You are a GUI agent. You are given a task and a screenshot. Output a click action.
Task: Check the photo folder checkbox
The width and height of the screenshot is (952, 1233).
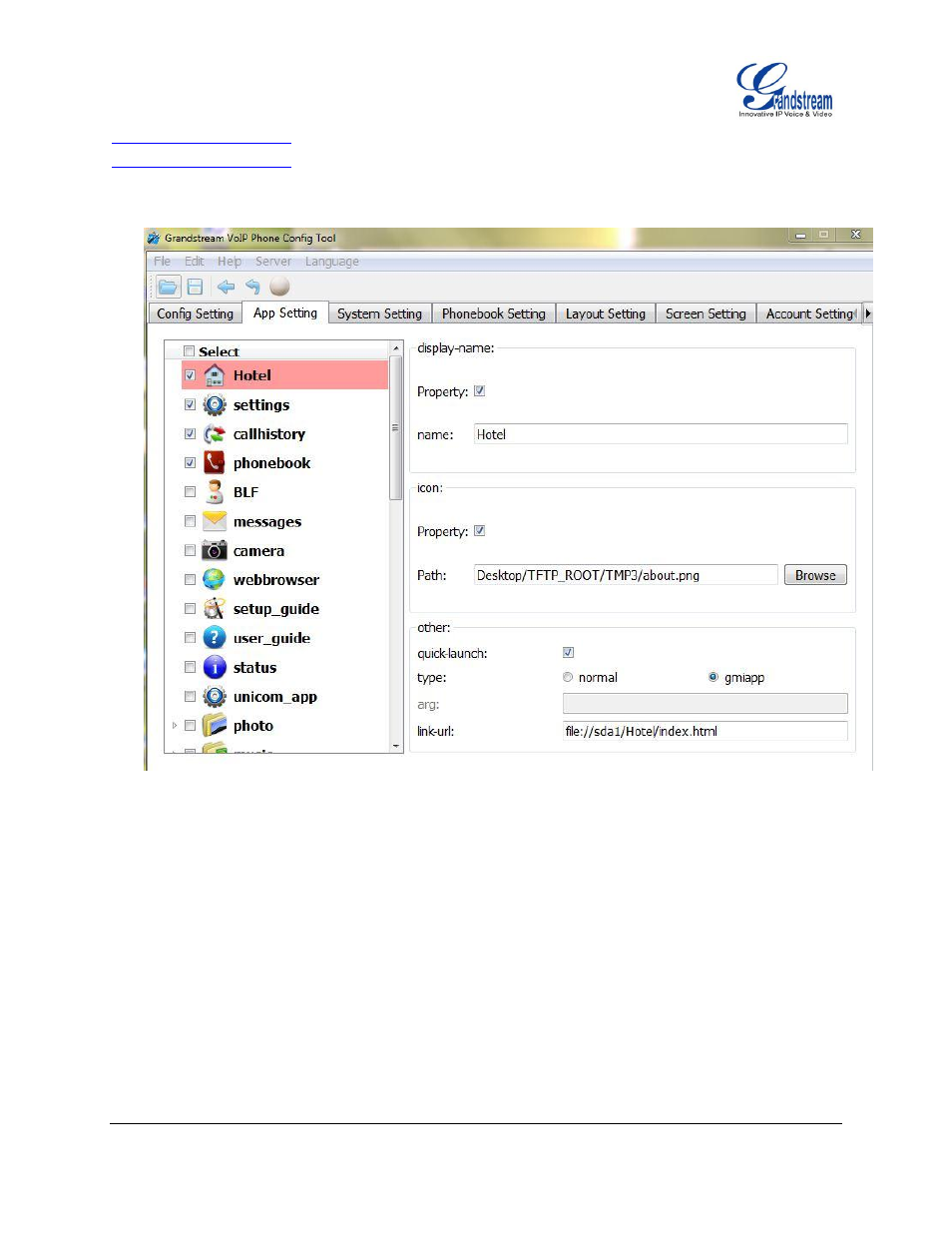(190, 725)
